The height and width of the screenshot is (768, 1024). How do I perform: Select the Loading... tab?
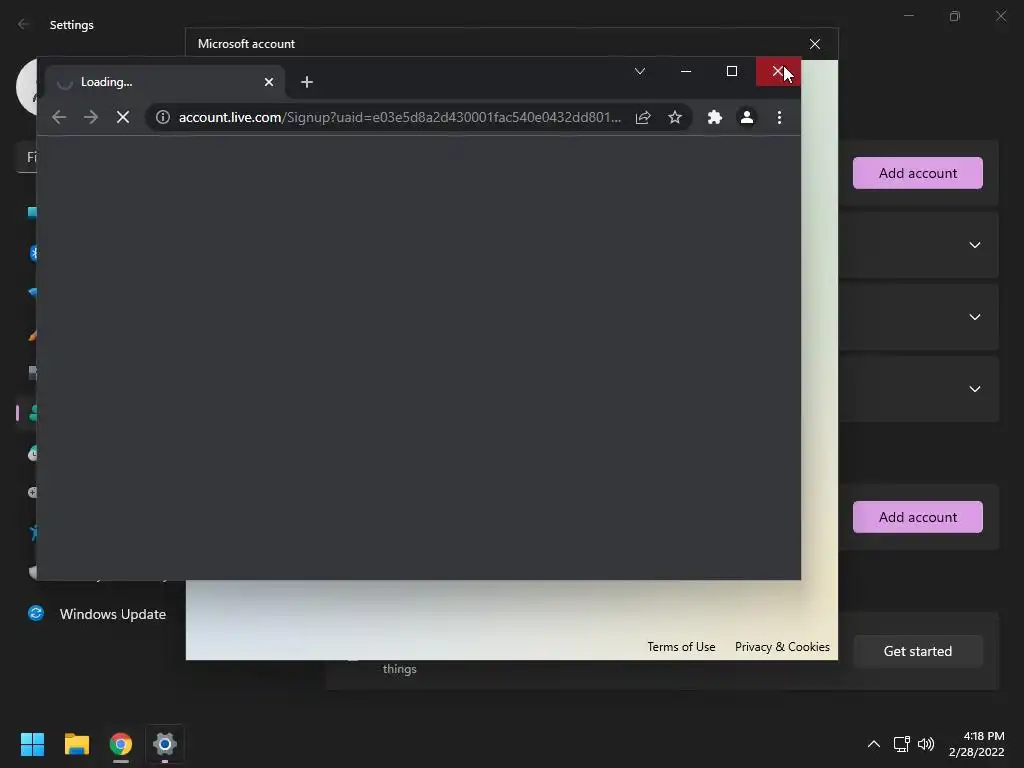click(x=166, y=82)
